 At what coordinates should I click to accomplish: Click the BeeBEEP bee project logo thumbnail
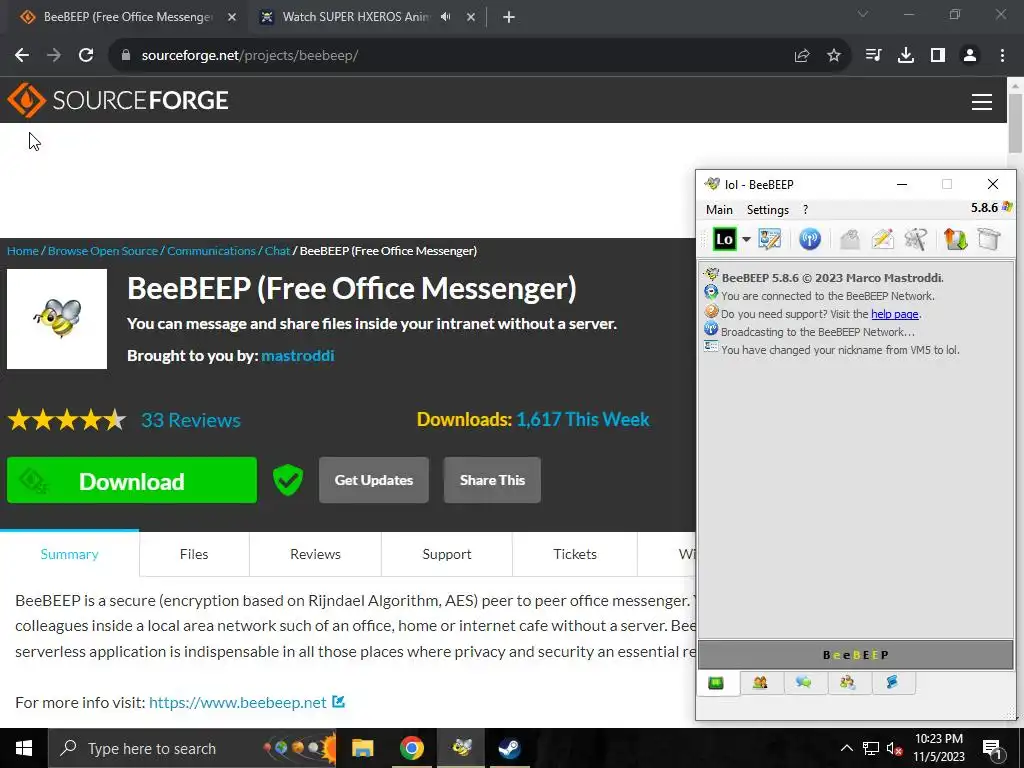click(x=57, y=319)
